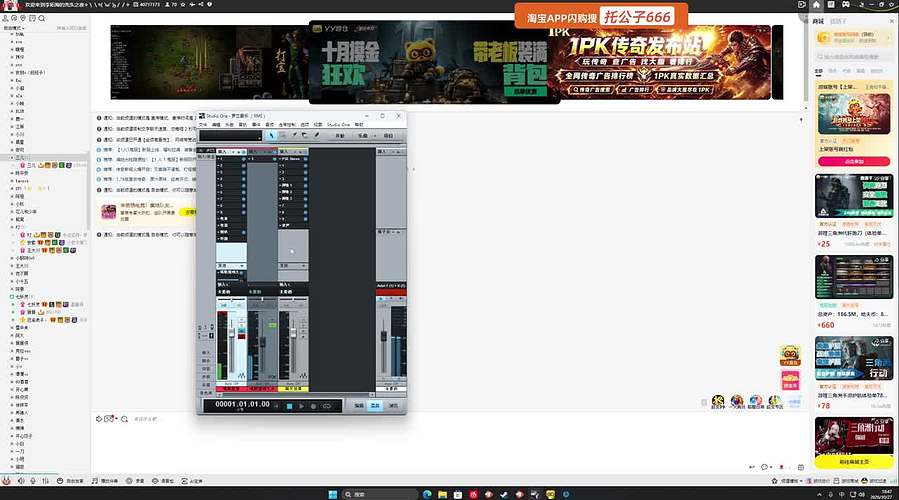Toggle top insert power on third mixer channel
The image size is (899, 500).
306,159
